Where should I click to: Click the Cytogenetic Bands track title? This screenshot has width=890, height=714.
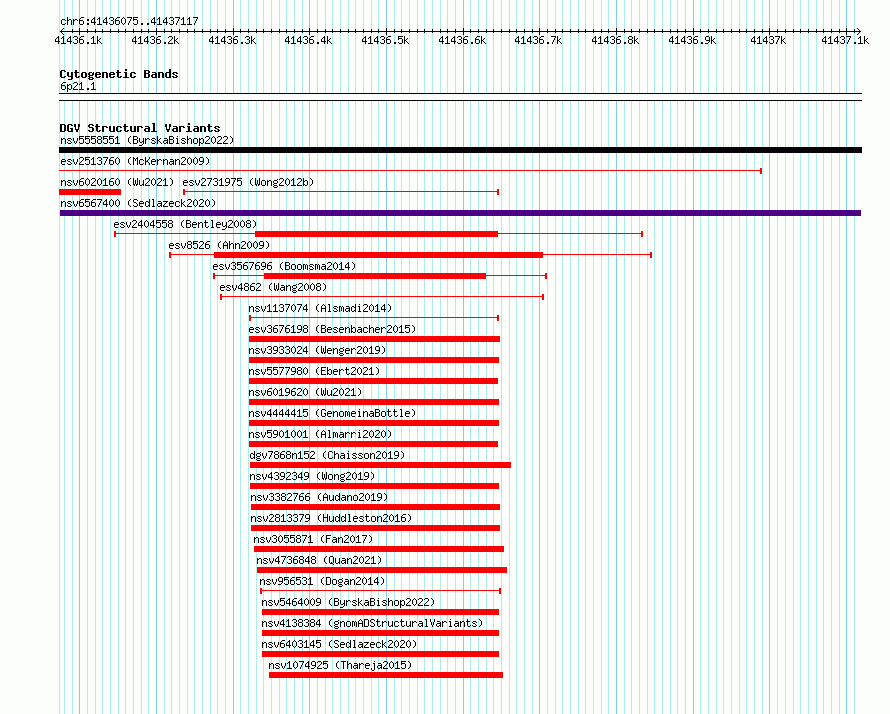pos(119,74)
